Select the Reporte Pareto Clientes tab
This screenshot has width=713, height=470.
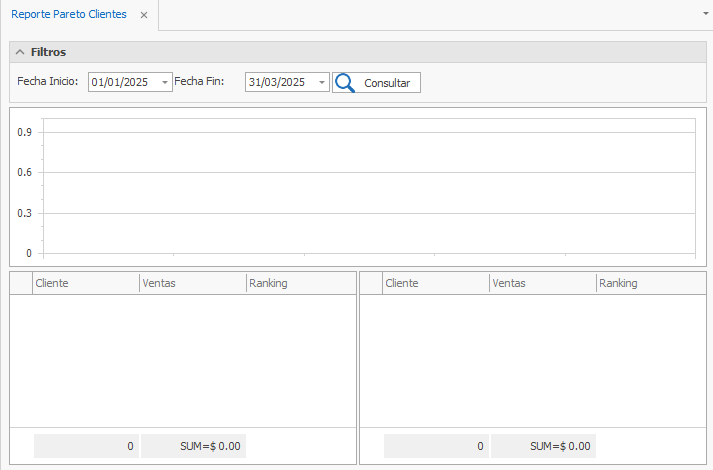[68, 16]
